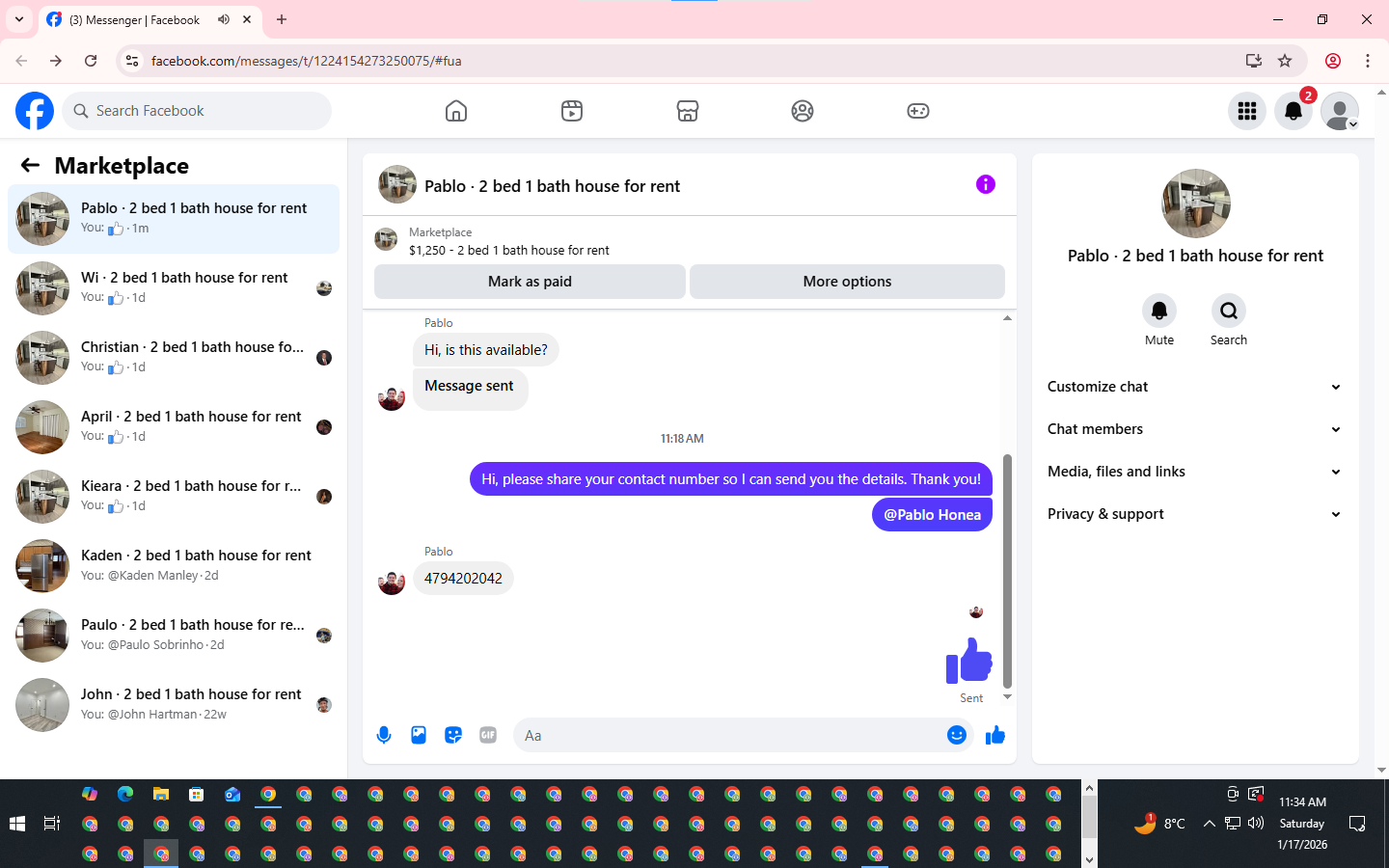1389x868 pixels.
Task: Open Kieara's house for rent conversation
Action: point(174,497)
